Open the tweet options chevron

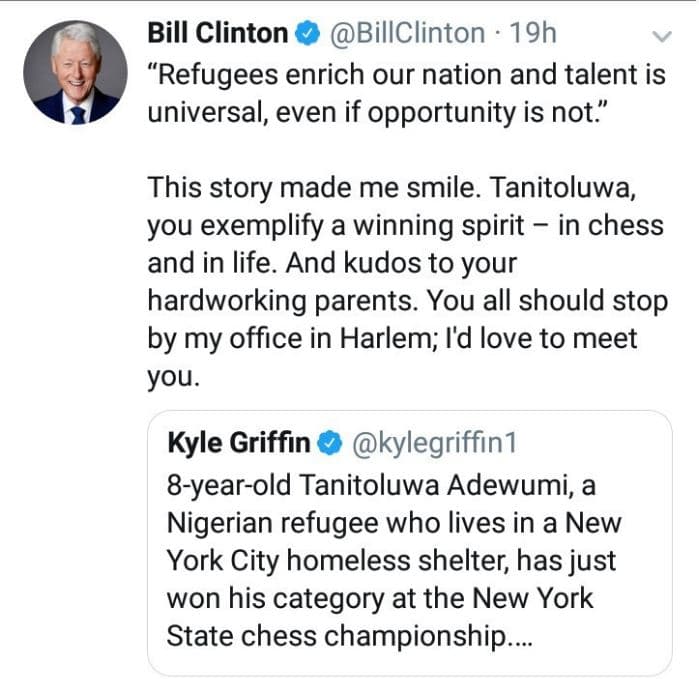tap(662, 36)
